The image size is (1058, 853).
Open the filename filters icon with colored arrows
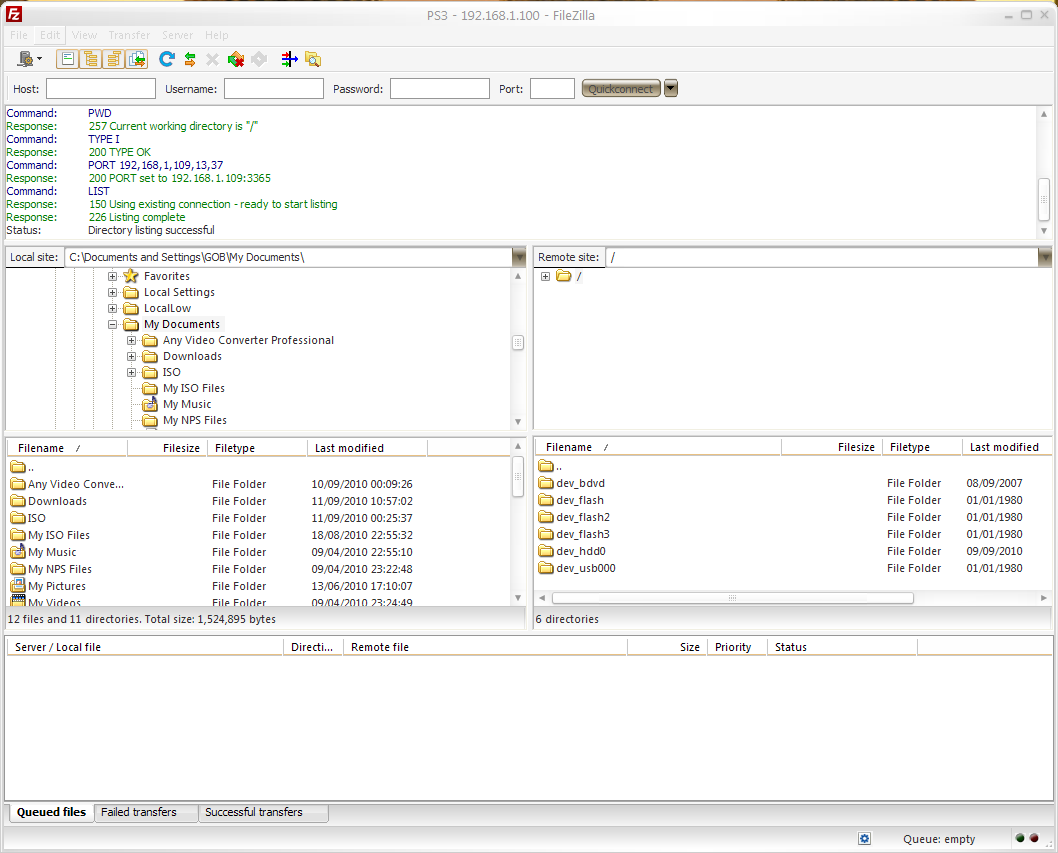click(289, 59)
